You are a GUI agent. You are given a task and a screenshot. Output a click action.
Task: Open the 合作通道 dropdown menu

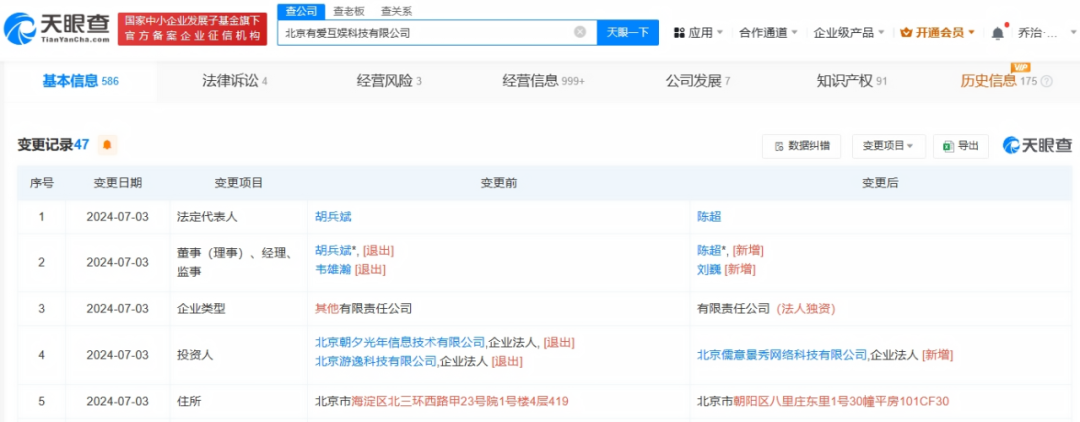[768, 32]
